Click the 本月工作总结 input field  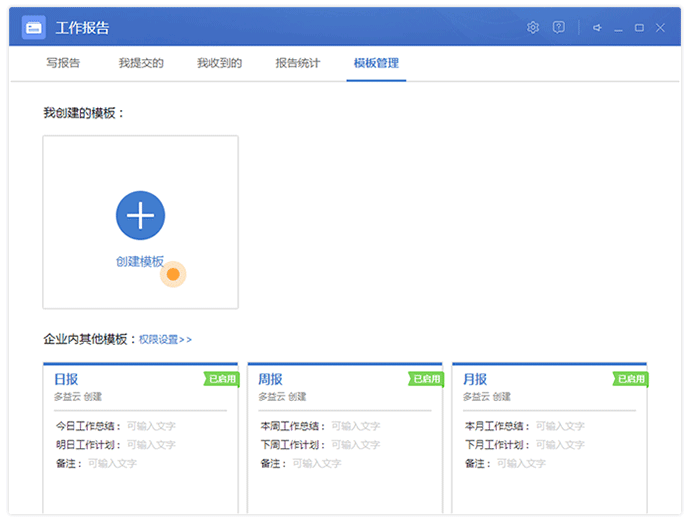click(x=560, y=426)
